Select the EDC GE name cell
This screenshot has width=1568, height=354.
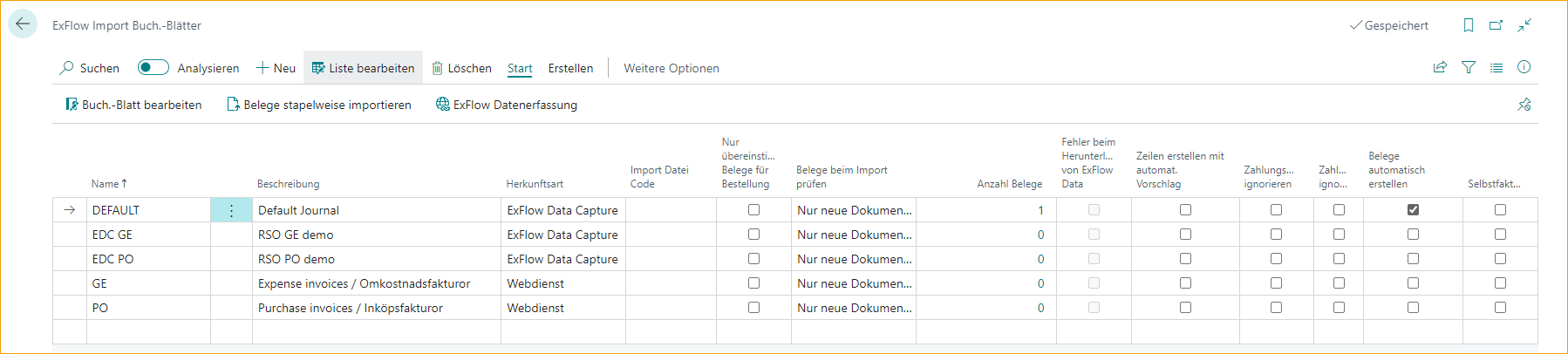pos(148,235)
